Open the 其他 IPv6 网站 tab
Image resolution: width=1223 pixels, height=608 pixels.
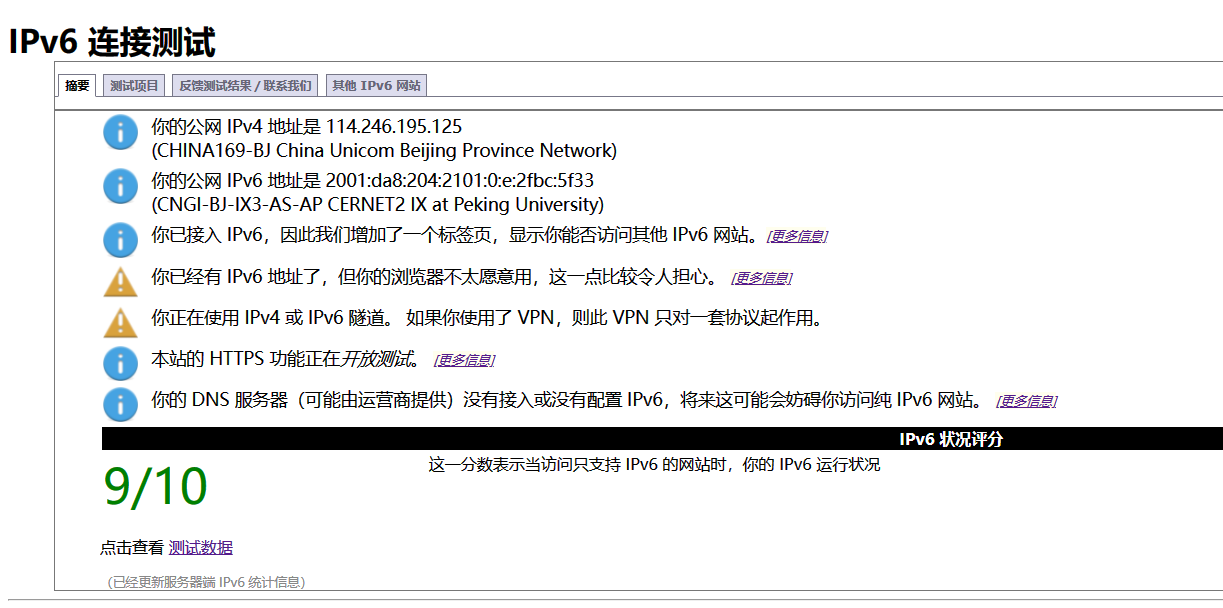tap(375, 85)
